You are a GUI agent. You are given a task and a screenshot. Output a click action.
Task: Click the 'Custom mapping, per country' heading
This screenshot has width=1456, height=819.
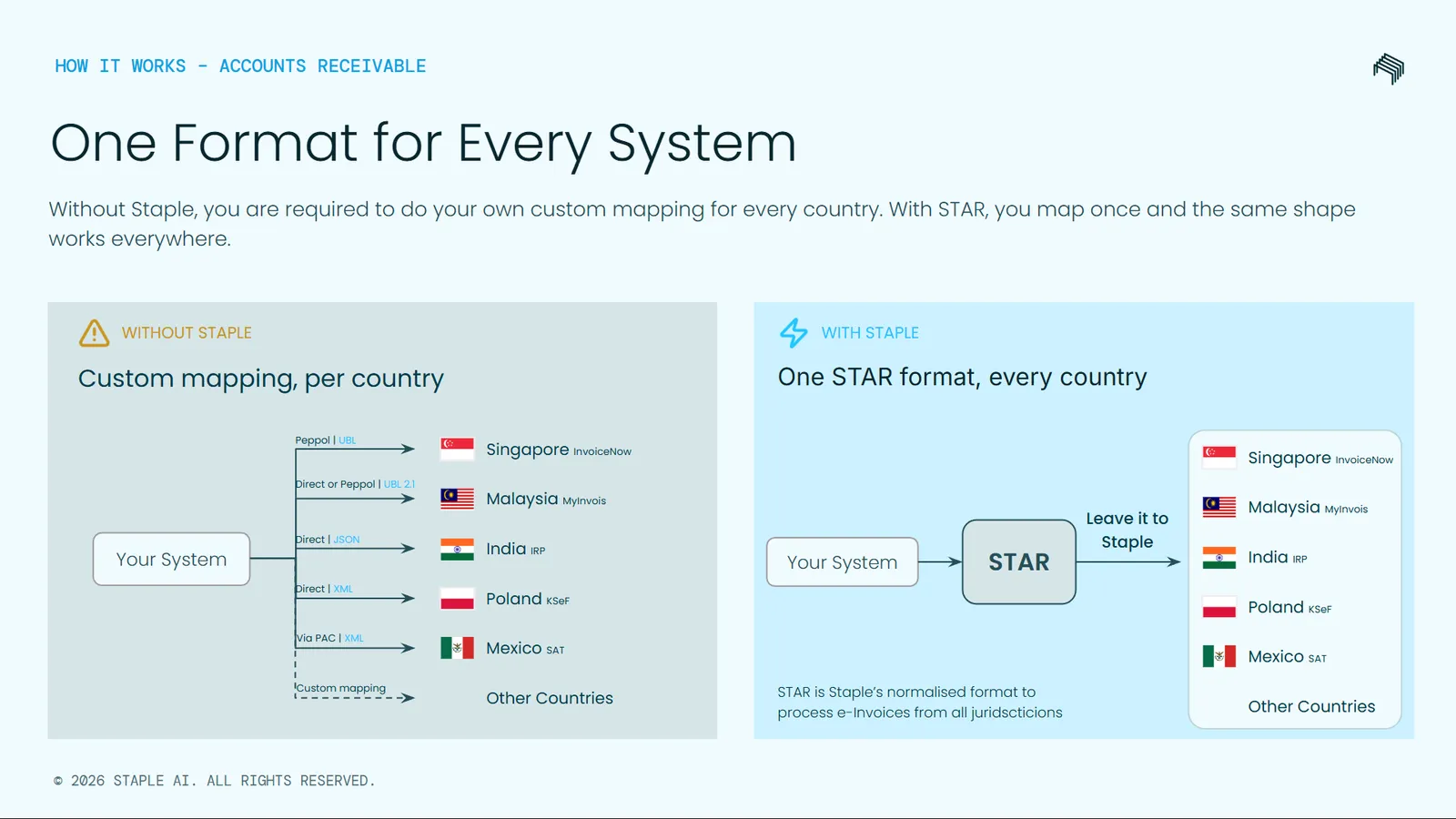[x=261, y=379]
